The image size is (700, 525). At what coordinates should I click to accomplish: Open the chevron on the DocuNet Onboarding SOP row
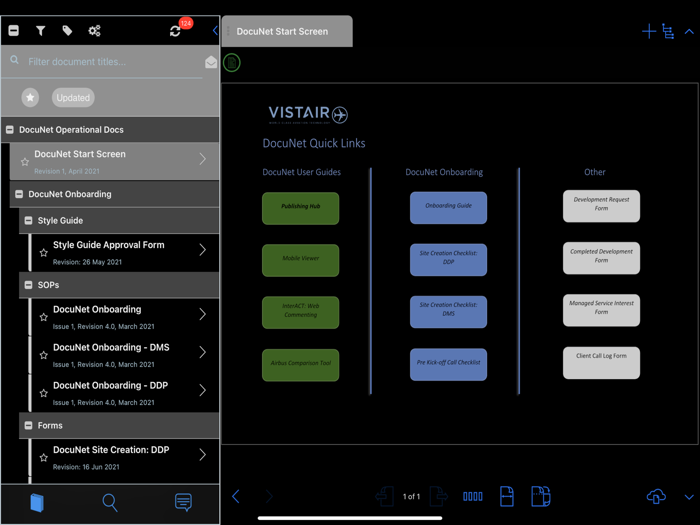click(203, 314)
